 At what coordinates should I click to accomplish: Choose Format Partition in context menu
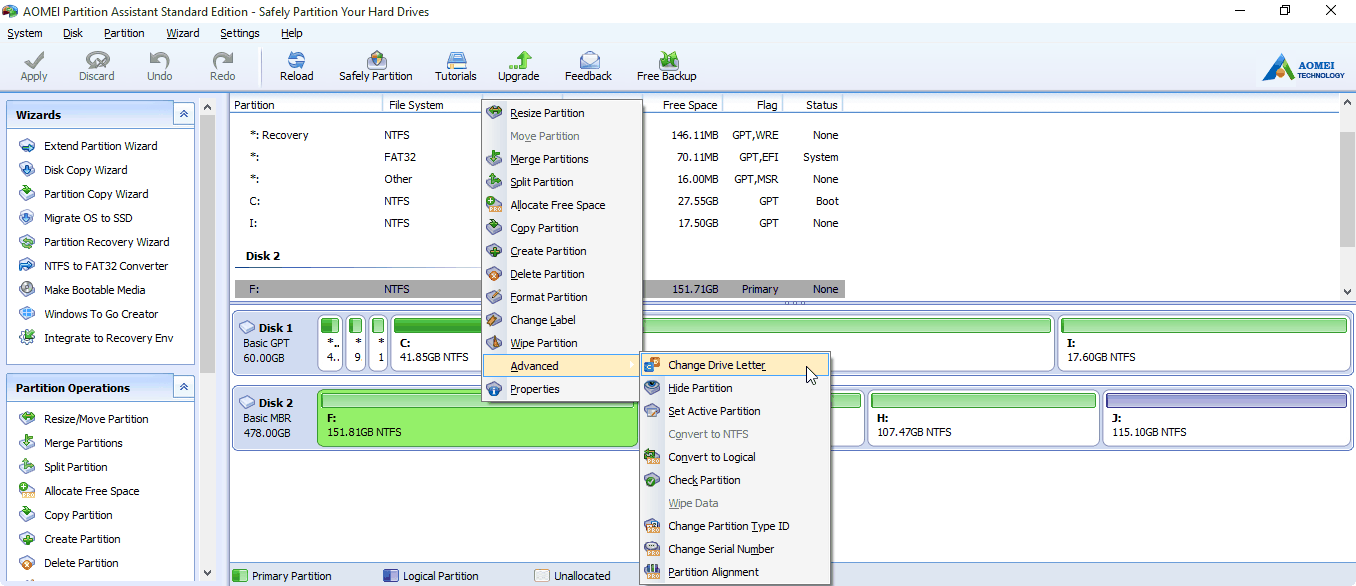click(561, 297)
